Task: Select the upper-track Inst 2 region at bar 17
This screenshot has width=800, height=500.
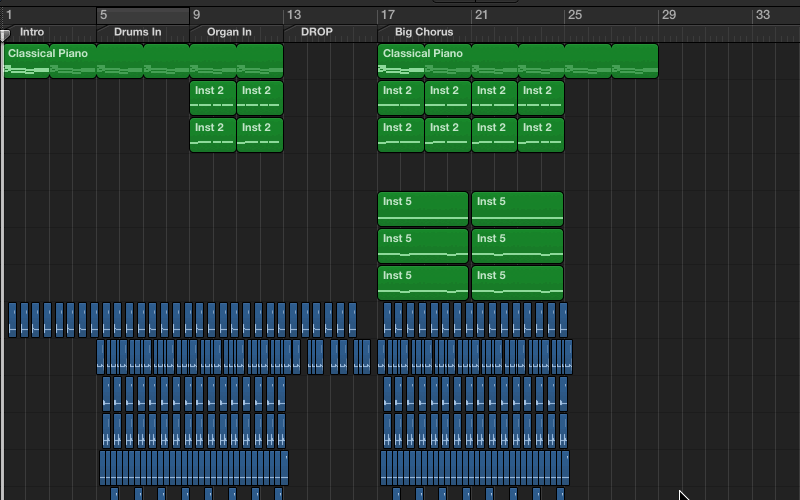Action: click(401, 97)
